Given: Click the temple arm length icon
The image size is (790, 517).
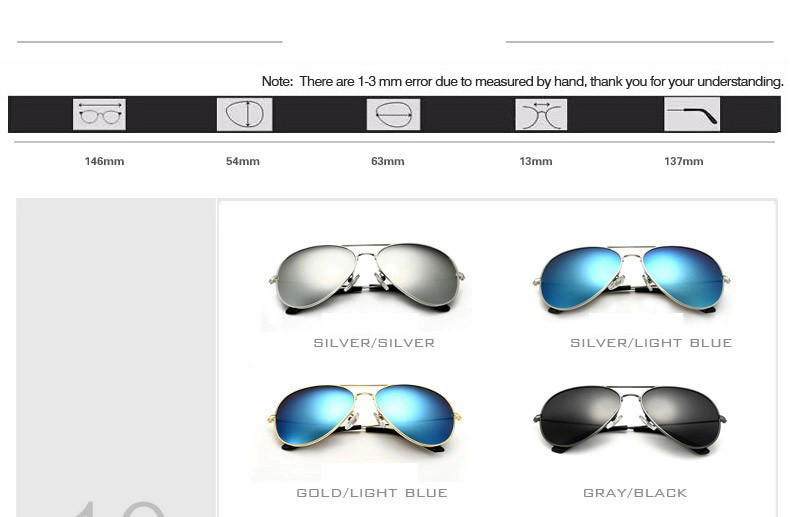Looking at the screenshot, I should pyautogui.click(x=692, y=114).
